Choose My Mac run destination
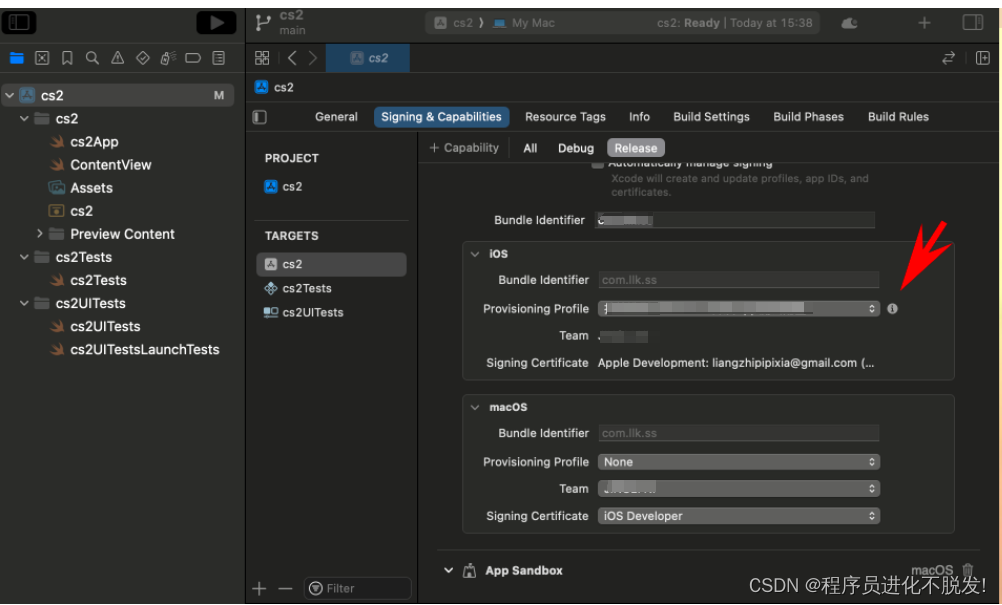The image size is (1002, 605). [x=524, y=23]
